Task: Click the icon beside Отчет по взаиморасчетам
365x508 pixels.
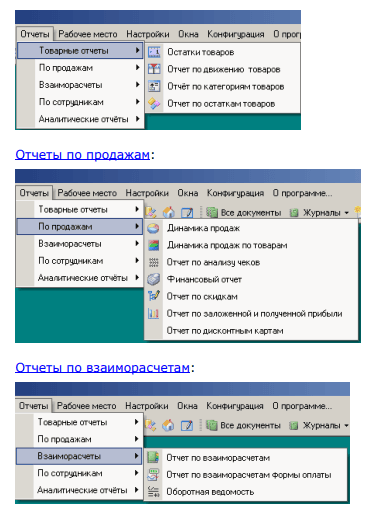Action: (x=153, y=457)
